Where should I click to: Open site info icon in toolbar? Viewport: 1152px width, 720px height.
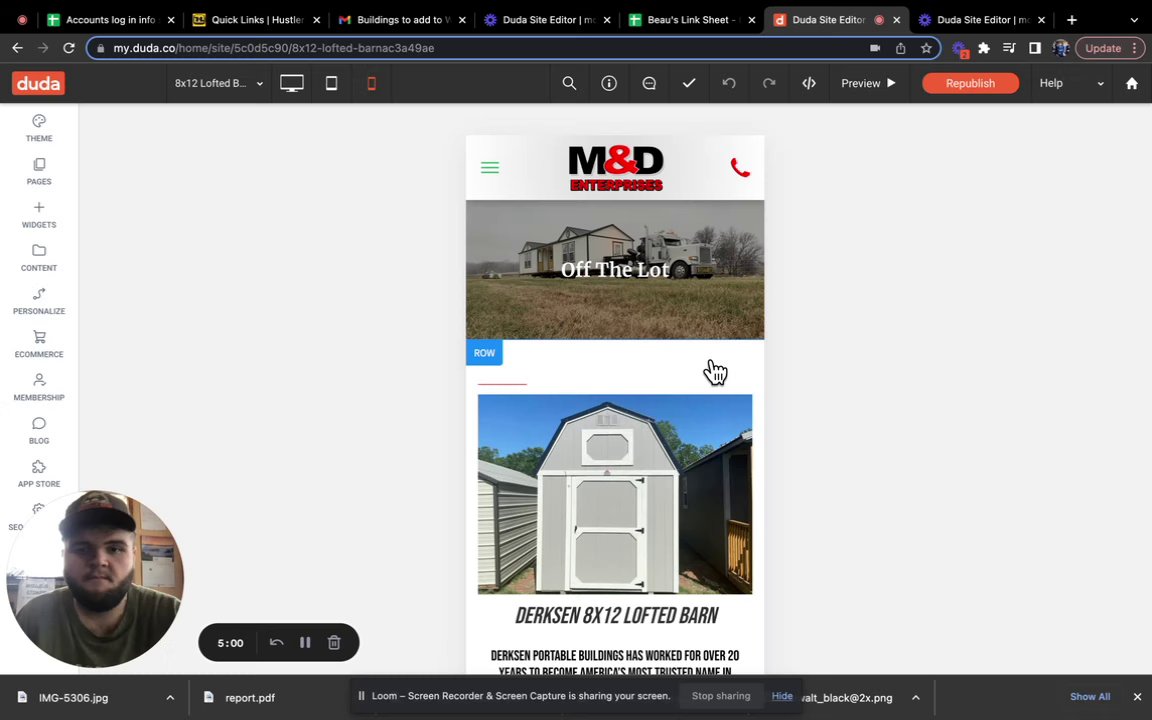coord(609,83)
